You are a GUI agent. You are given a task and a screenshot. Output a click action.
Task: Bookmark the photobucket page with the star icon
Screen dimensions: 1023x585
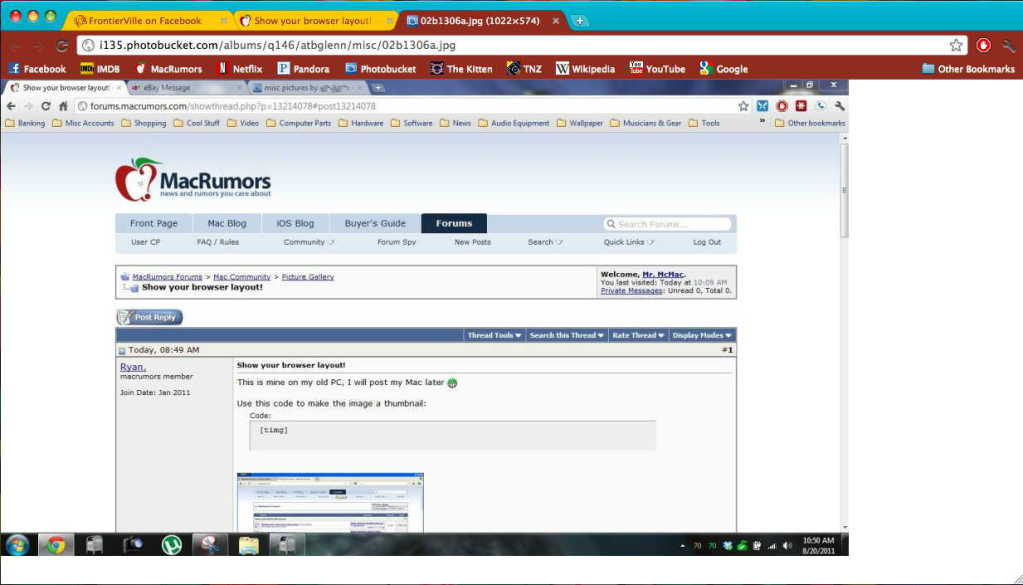coord(956,45)
